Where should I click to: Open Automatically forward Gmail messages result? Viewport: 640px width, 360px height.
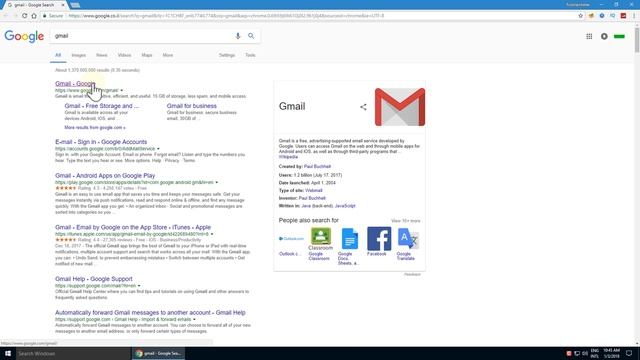click(150, 313)
